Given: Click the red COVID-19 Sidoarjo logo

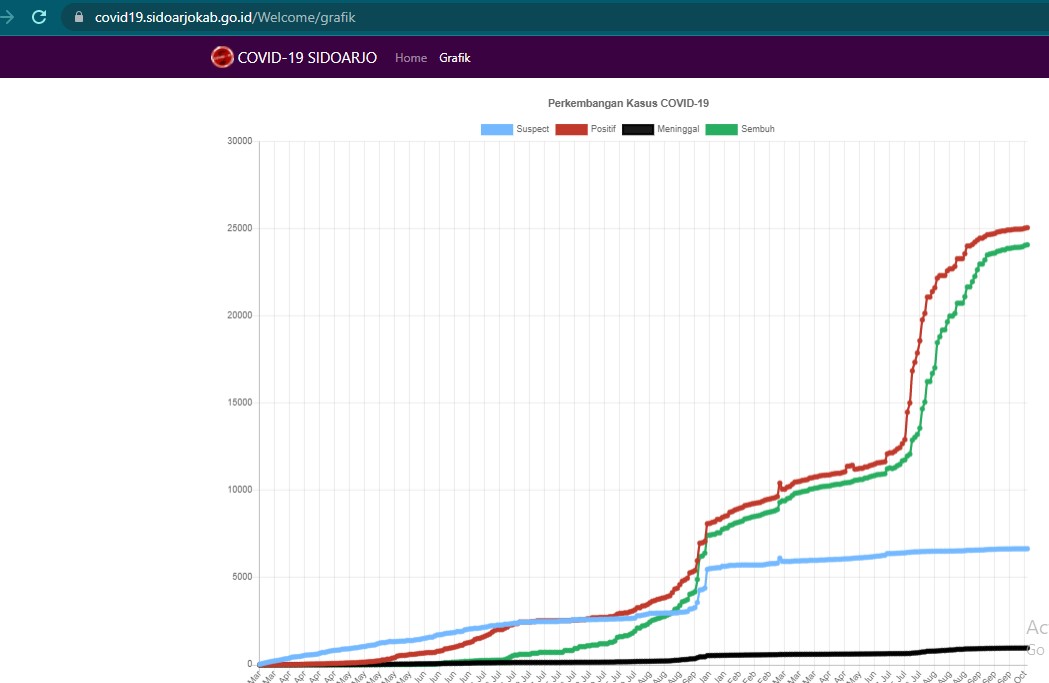Looking at the screenshot, I should point(222,58).
